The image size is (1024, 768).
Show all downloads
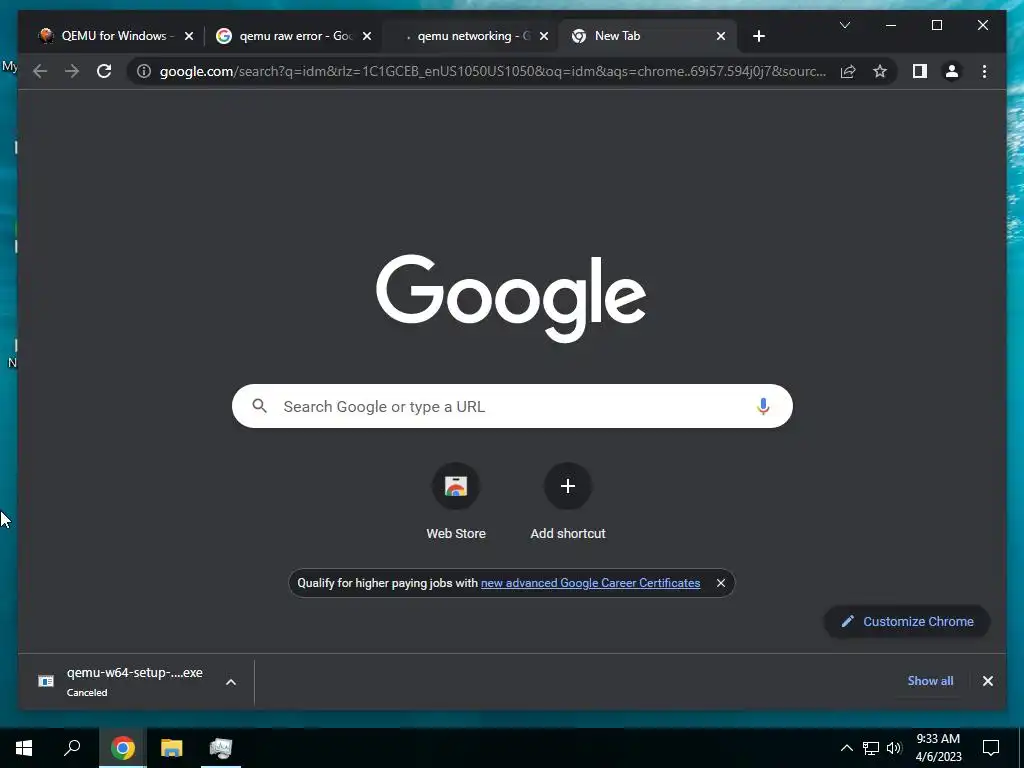[x=930, y=681]
